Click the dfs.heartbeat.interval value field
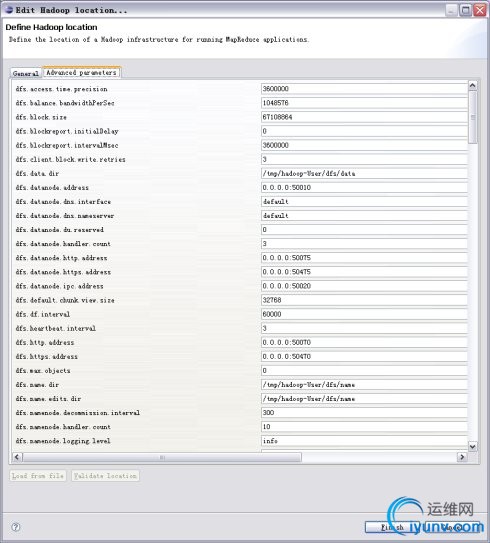Image resolution: width=490 pixels, height=543 pixels. tap(364, 328)
